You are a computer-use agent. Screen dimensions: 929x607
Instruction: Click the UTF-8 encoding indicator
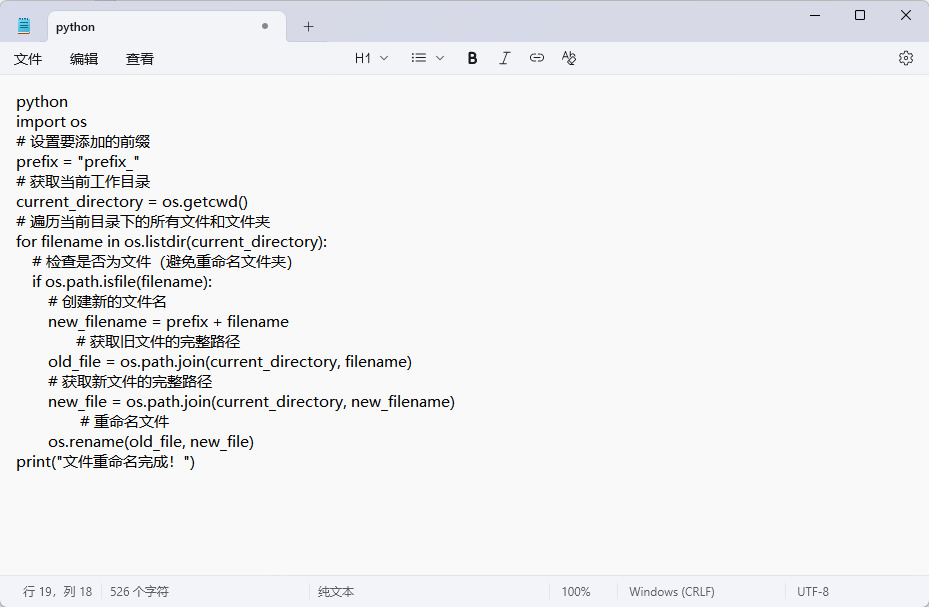[x=813, y=592]
